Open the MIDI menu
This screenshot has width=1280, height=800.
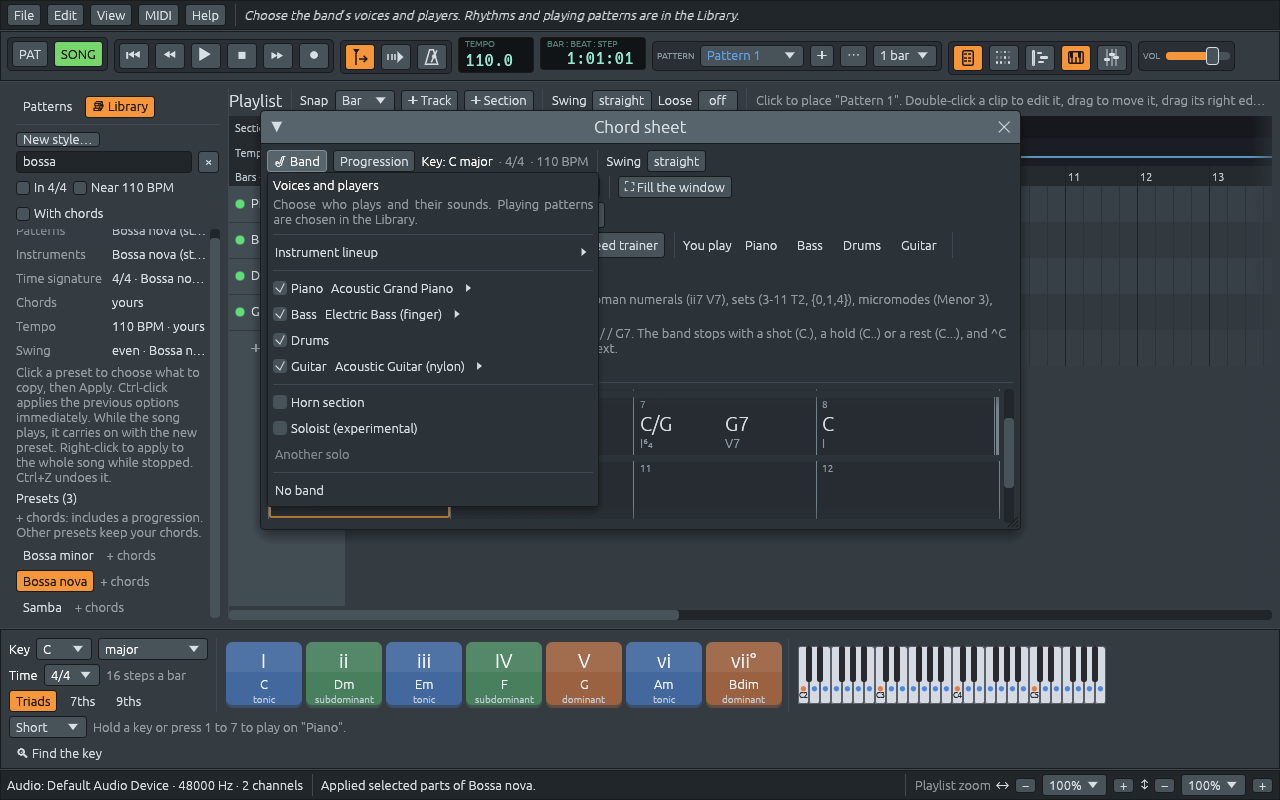click(158, 15)
